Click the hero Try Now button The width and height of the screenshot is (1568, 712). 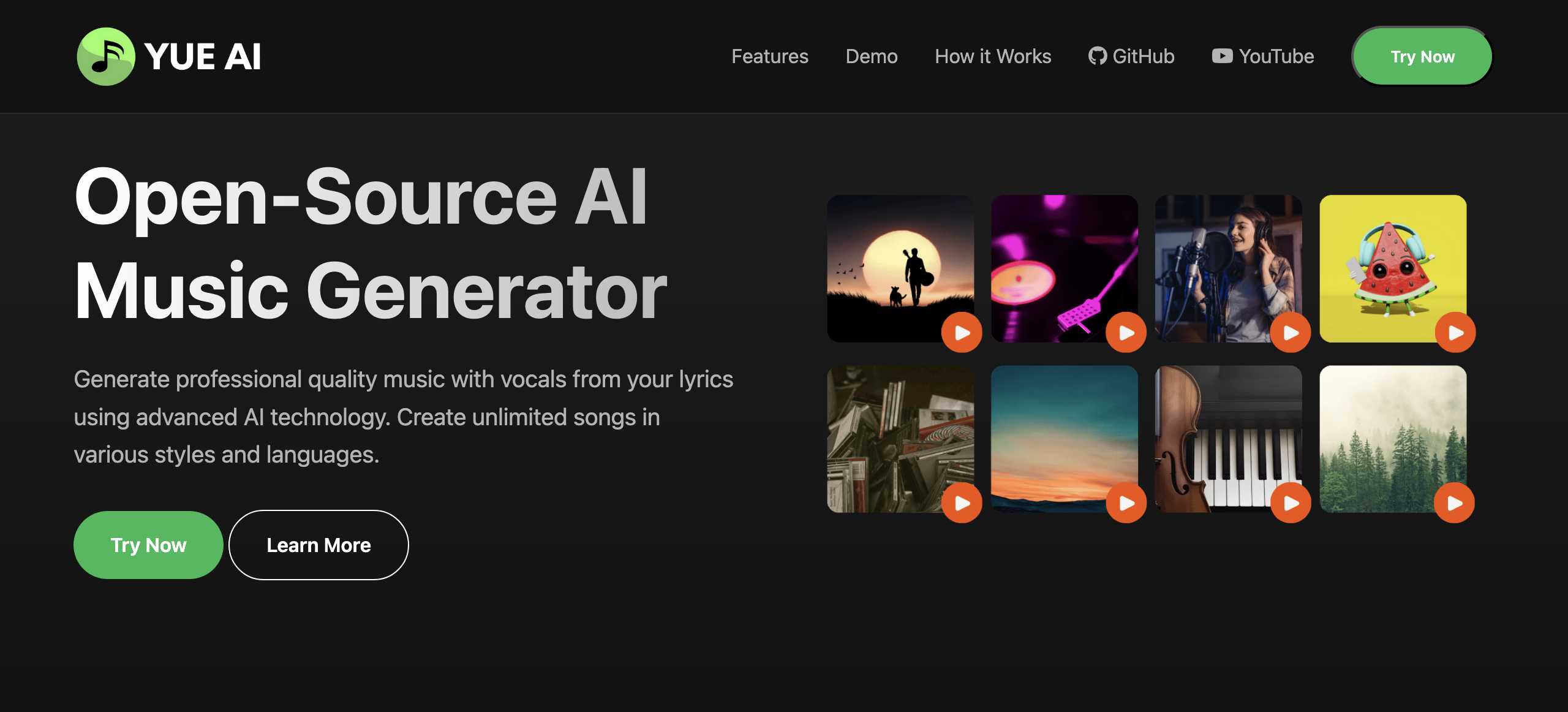[148, 545]
